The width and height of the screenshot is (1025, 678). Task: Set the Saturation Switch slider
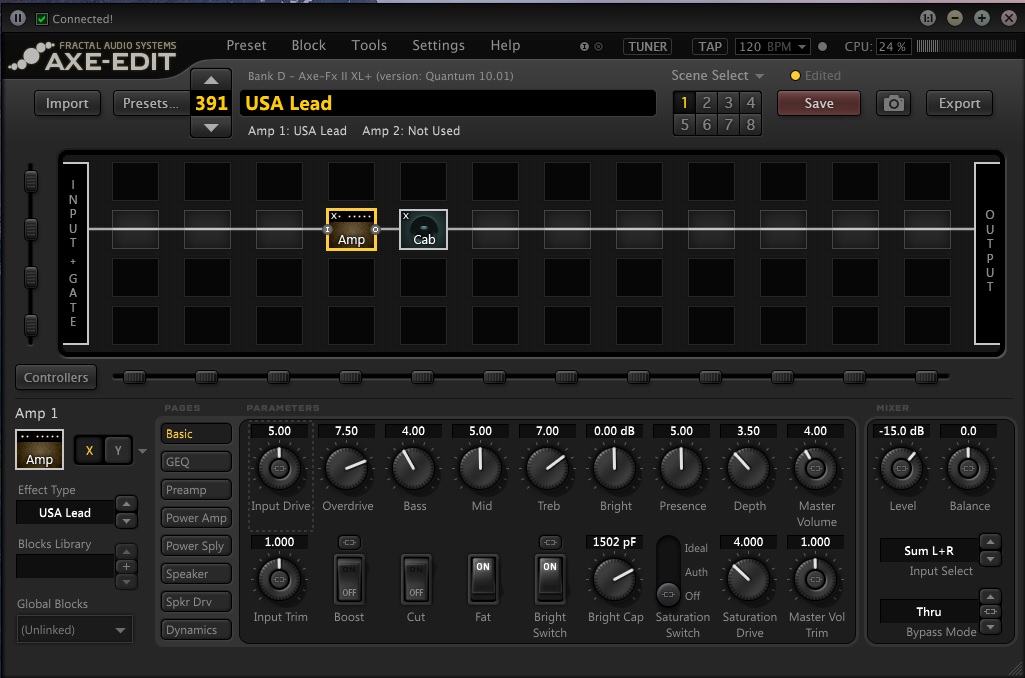[668, 571]
